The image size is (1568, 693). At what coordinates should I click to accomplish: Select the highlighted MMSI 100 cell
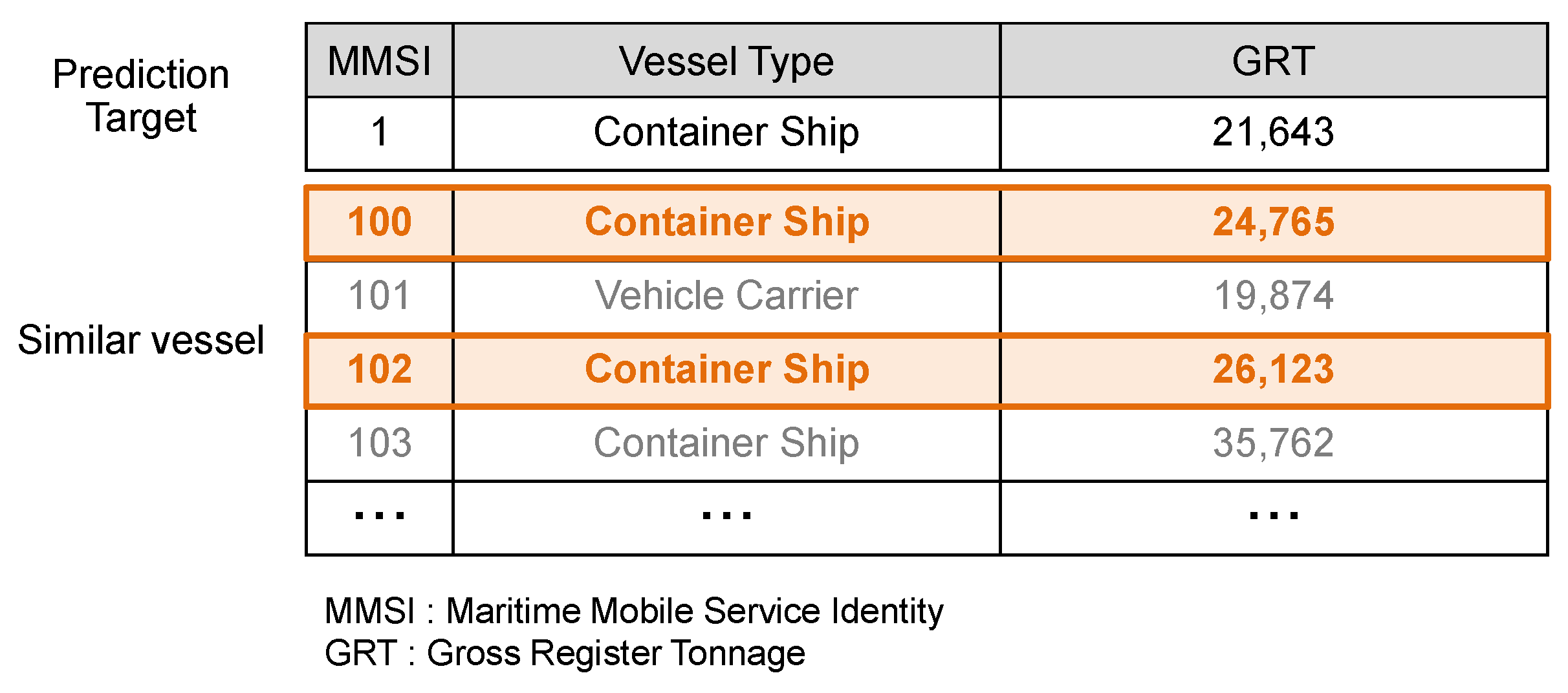(x=379, y=222)
